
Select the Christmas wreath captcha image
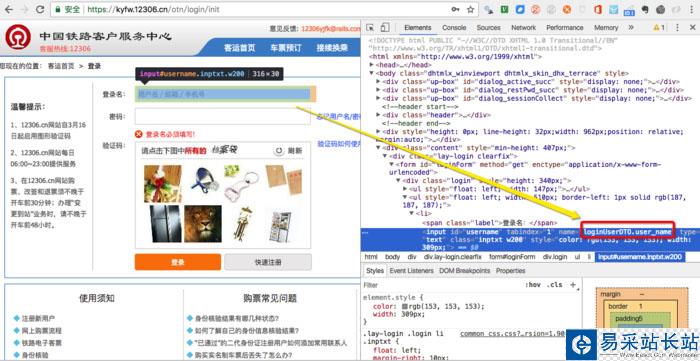click(162, 184)
